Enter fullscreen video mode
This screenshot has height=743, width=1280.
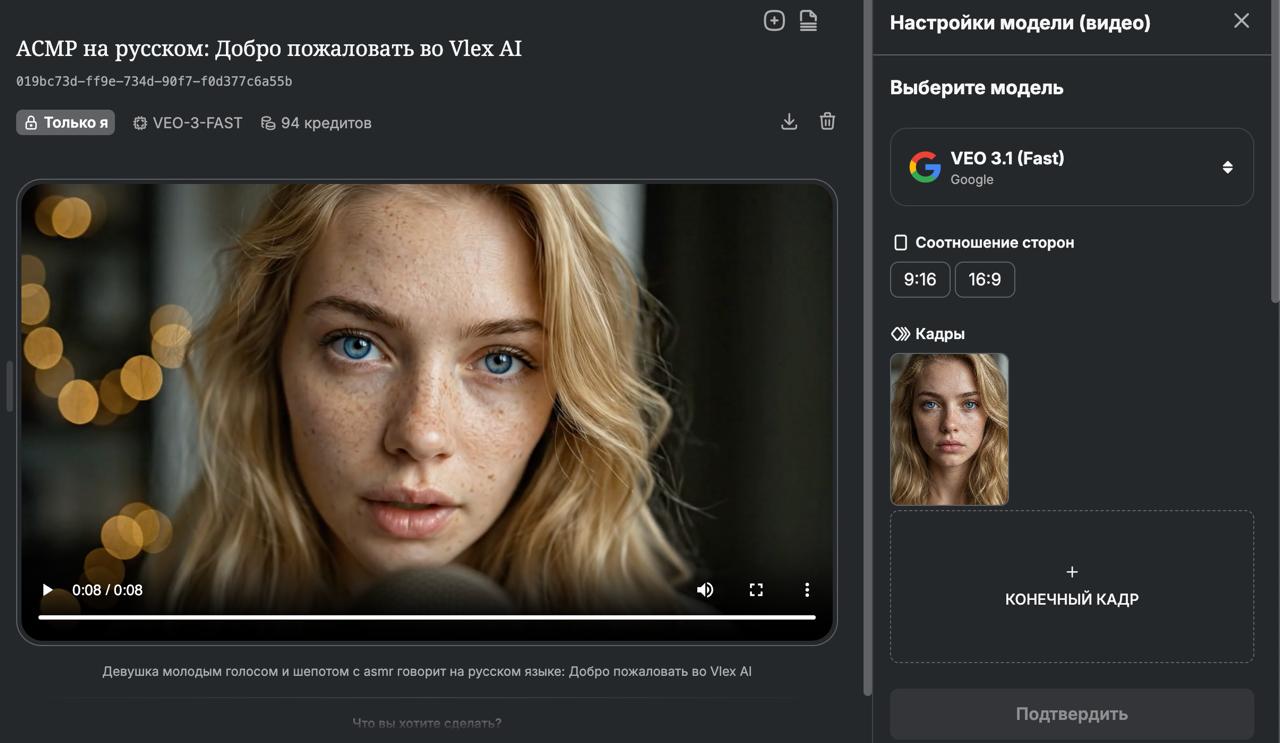(x=756, y=590)
